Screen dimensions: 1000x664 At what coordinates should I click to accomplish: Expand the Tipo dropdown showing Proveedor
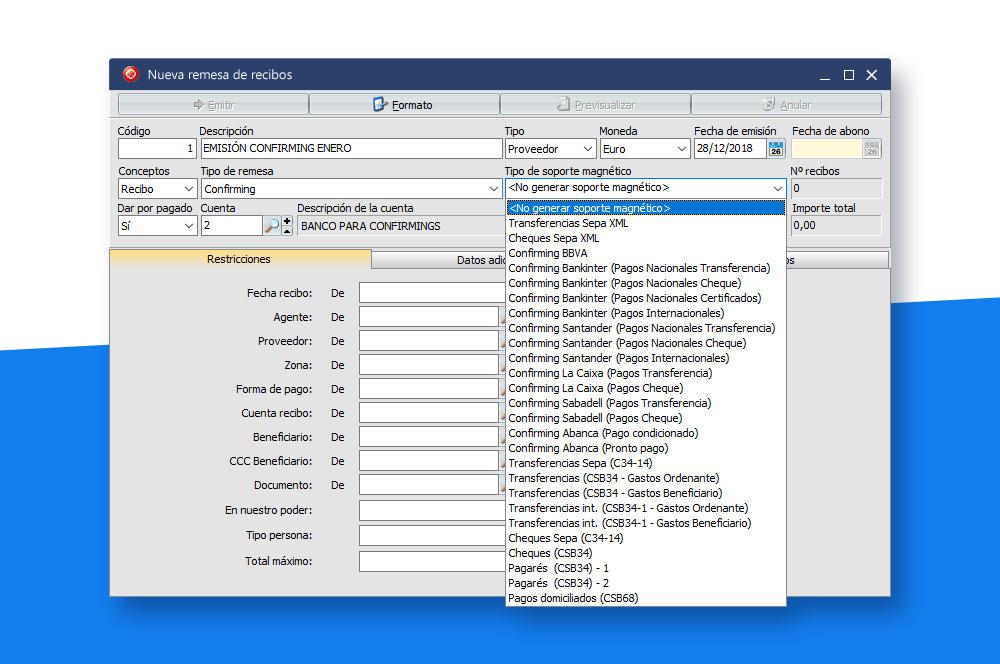tap(586, 149)
